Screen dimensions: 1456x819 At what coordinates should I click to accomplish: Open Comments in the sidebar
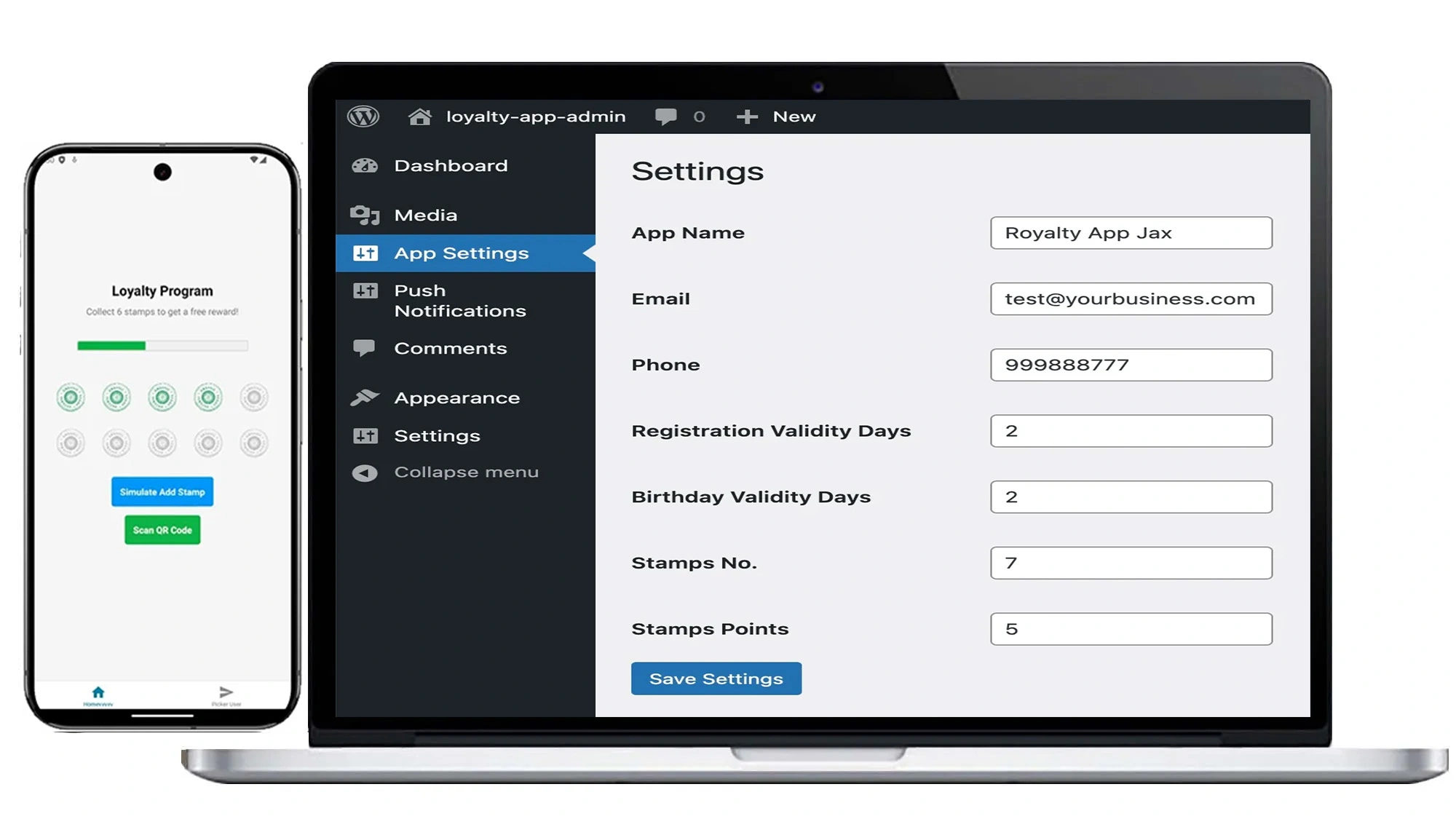pyautogui.click(x=451, y=349)
